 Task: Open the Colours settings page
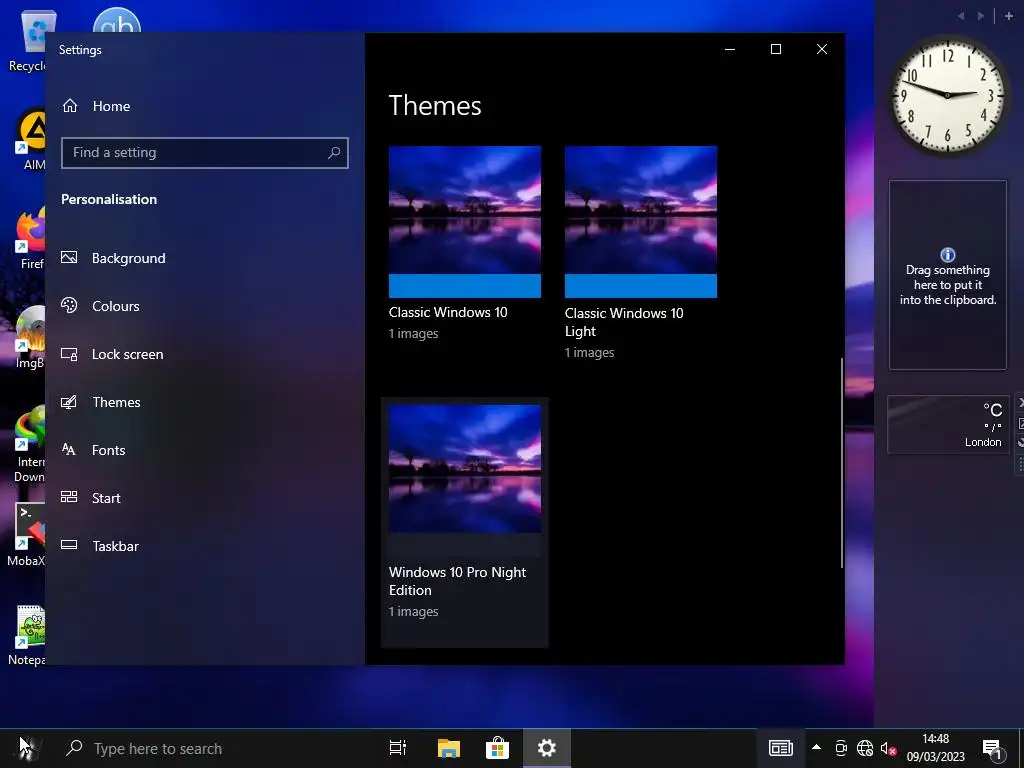[x=100, y=306]
